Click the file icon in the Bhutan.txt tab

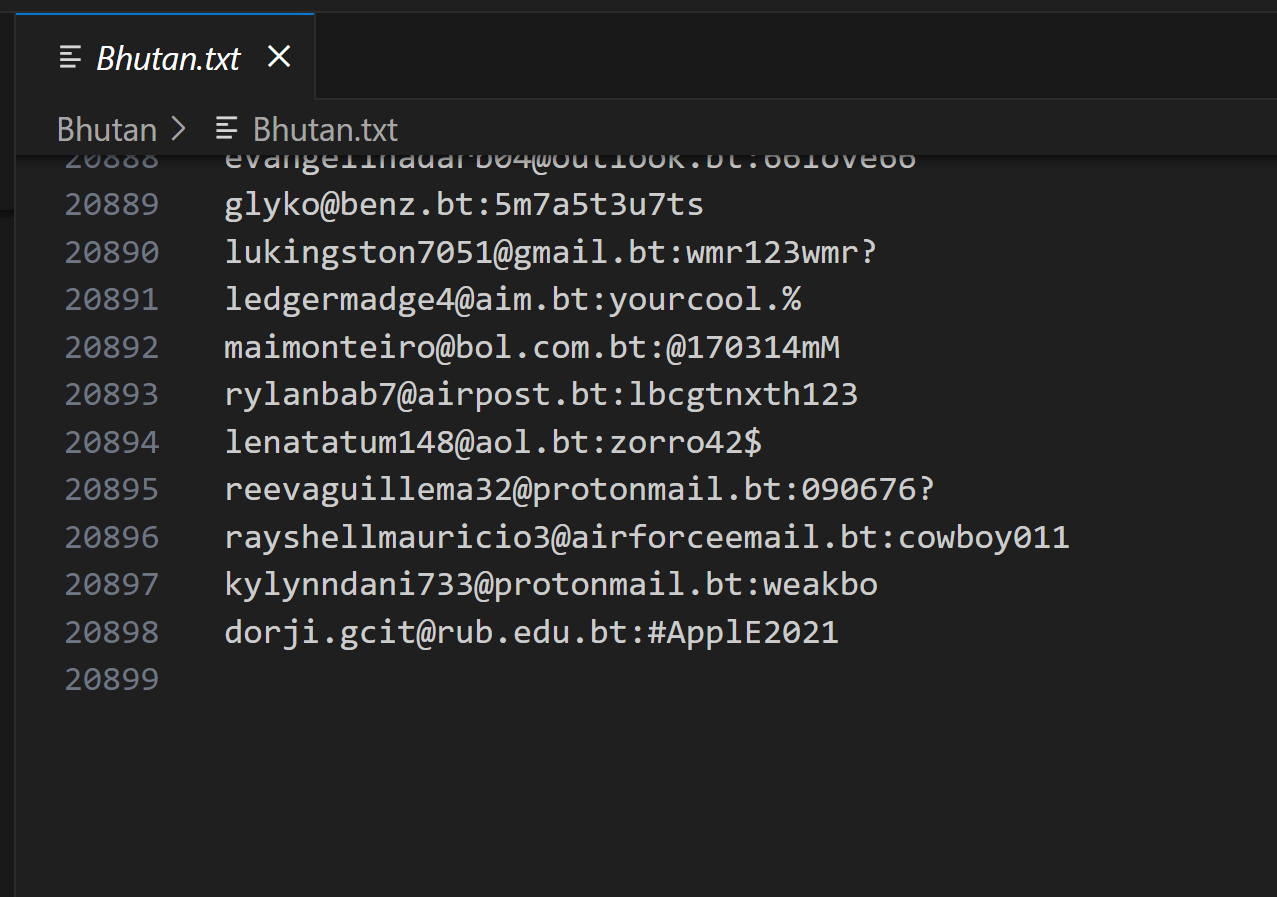[70, 58]
